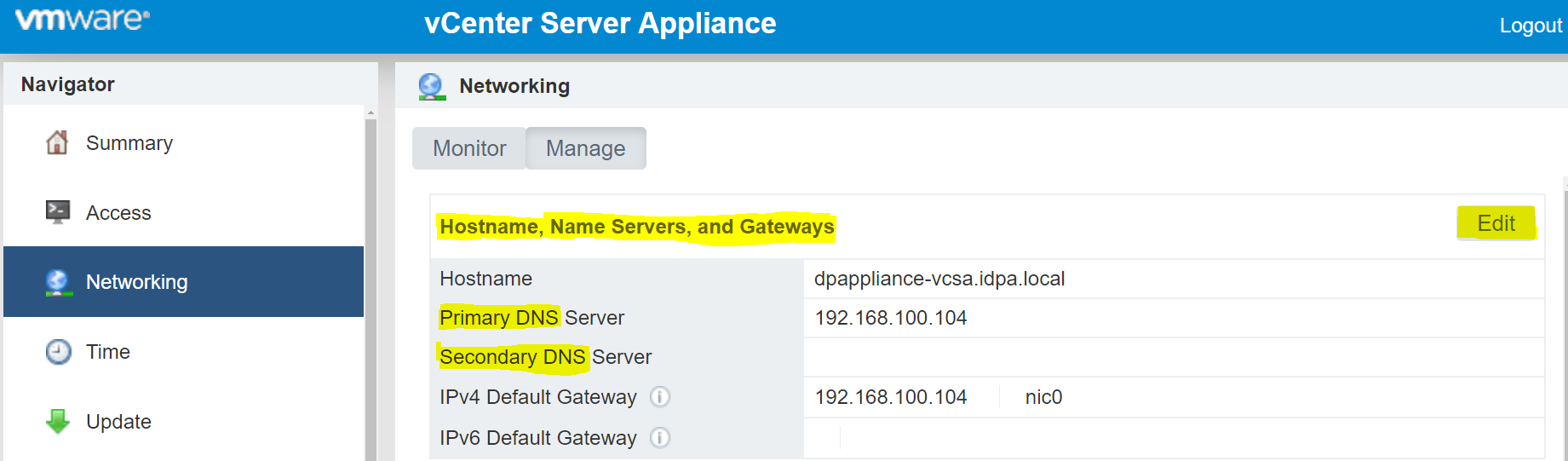1568x461 pixels.
Task: Open the Access page
Action: 118,213
